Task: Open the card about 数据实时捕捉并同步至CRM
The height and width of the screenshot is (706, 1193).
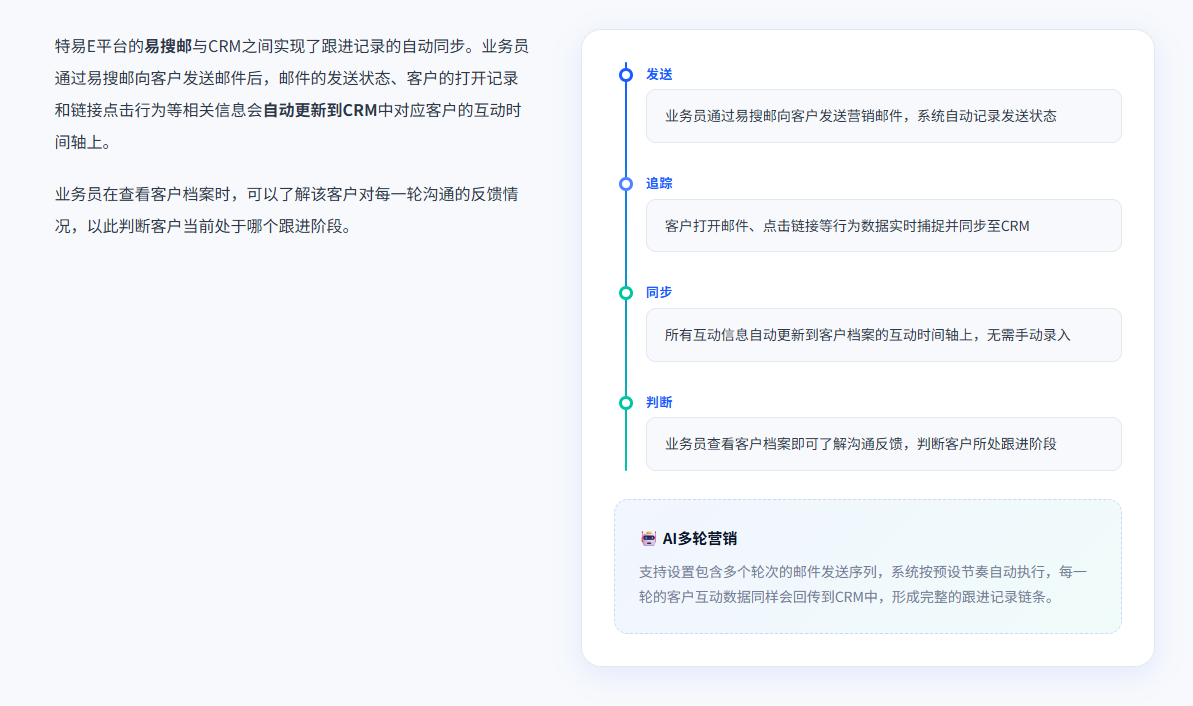Action: [x=883, y=225]
